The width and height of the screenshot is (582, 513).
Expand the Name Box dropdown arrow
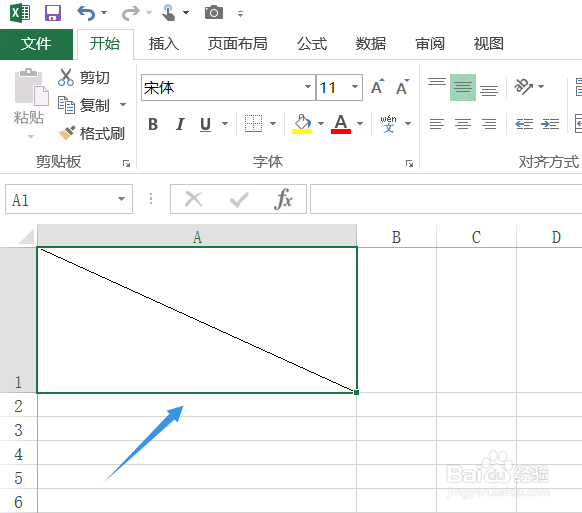tap(121, 199)
